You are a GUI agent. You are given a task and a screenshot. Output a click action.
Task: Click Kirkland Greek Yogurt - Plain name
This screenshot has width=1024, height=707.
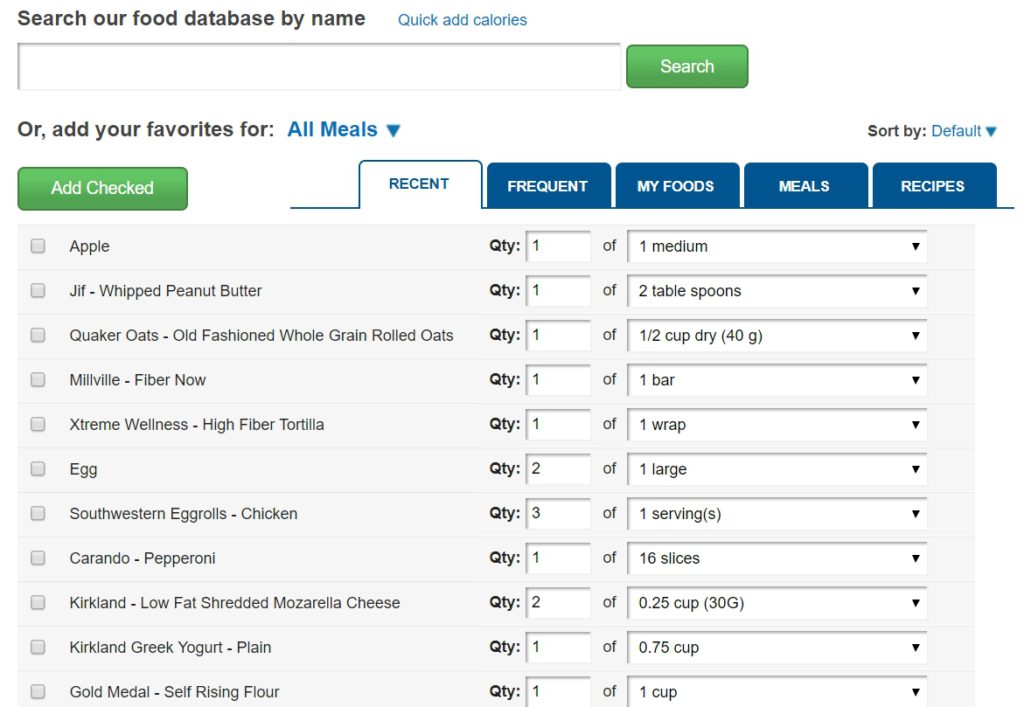point(170,648)
